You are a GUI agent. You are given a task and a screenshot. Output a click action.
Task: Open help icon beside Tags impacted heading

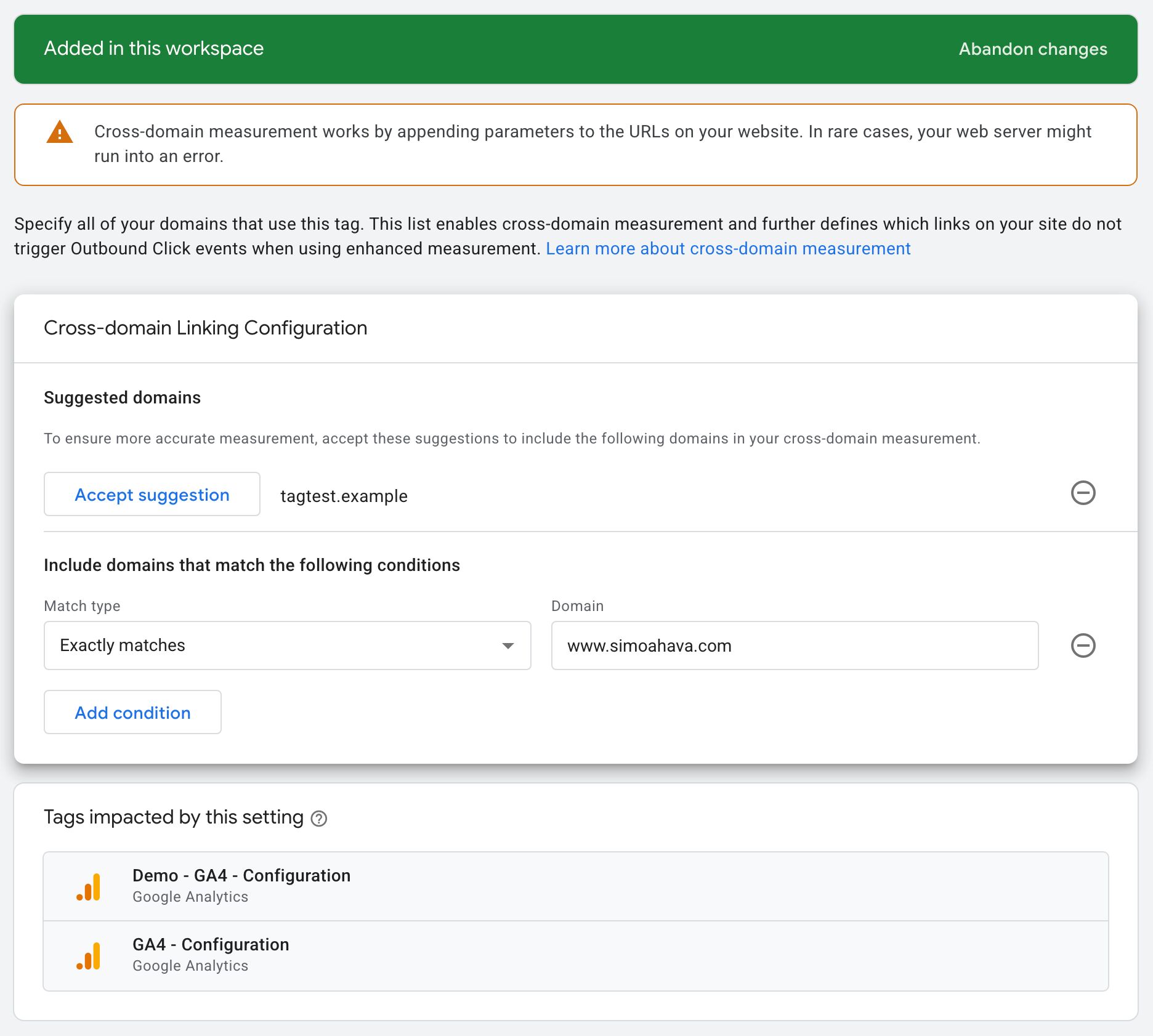pos(318,819)
